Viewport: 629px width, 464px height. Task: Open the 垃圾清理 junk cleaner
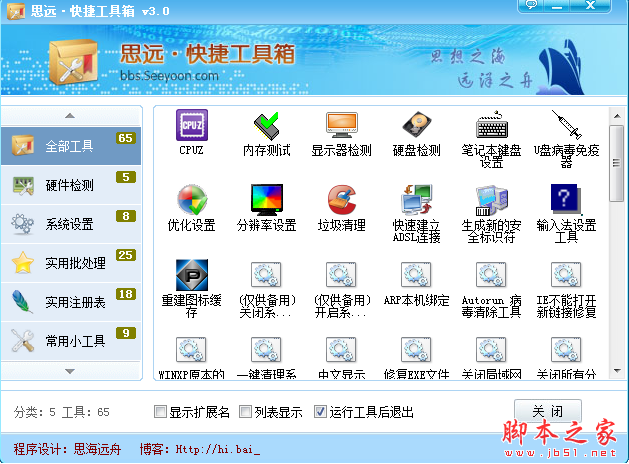(341, 200)
